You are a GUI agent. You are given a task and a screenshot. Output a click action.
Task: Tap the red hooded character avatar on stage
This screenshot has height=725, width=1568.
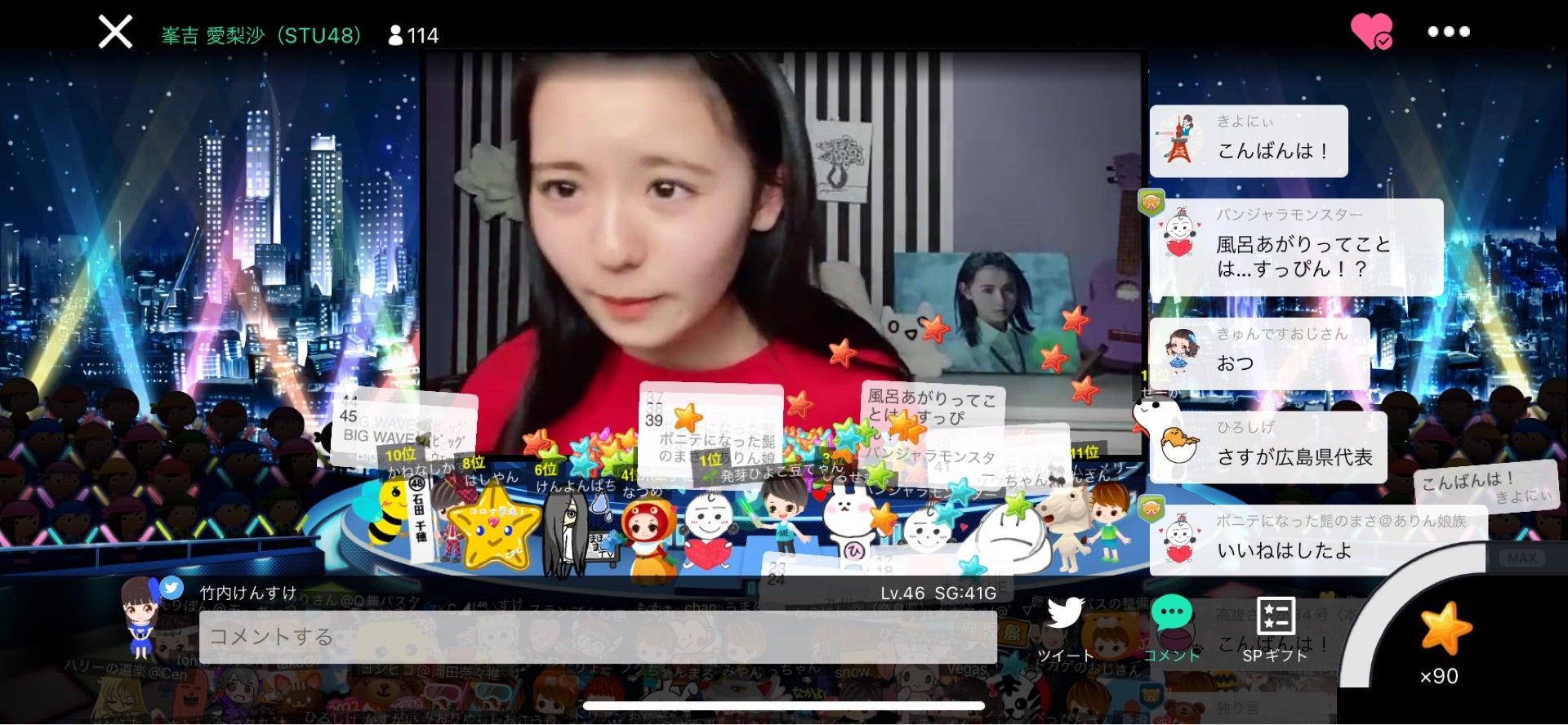coord(649,539)
